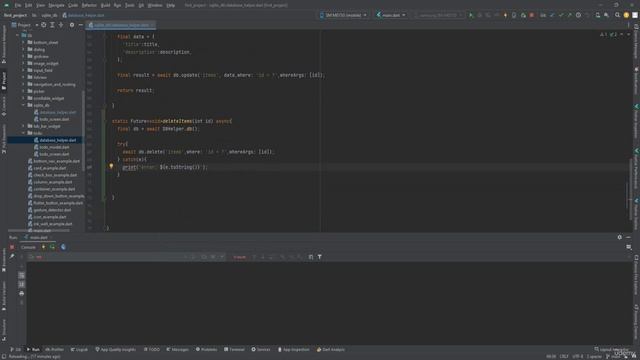Open Project panel settings gear

pyautogui.click(x=72, y=25)
